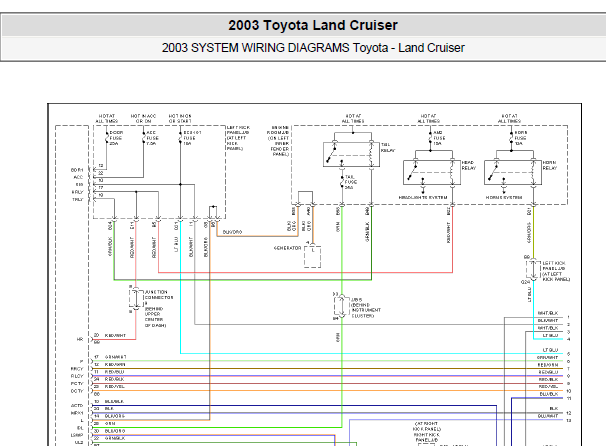The height and width of the screenshot is (446, 606).
Task: Select RED/YEL wire label at pin 23
Action: click(x=114, y=386)
